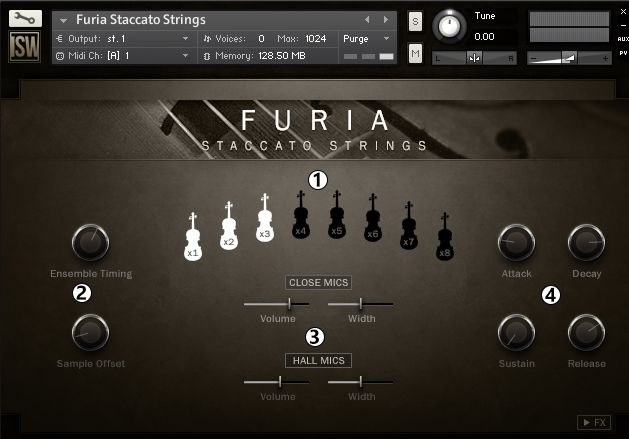Select the x7 violin ensemble size
629x439 pixels.
click(409, 226)
